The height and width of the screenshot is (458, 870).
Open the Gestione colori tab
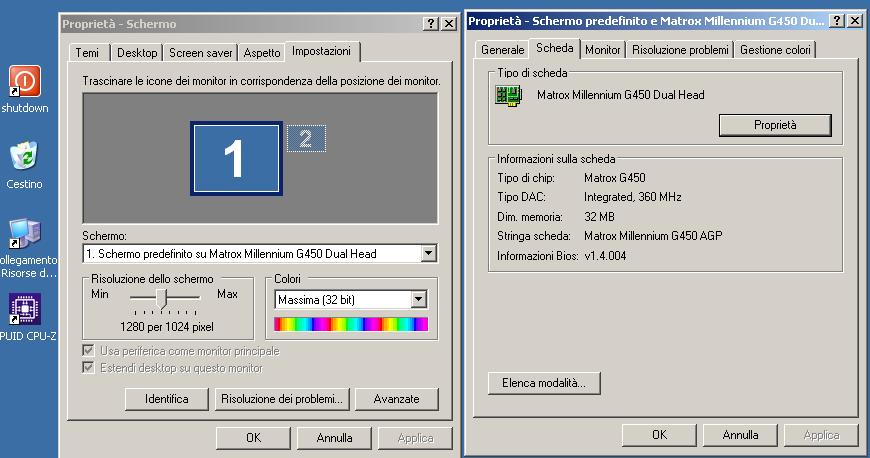[775, 50]
